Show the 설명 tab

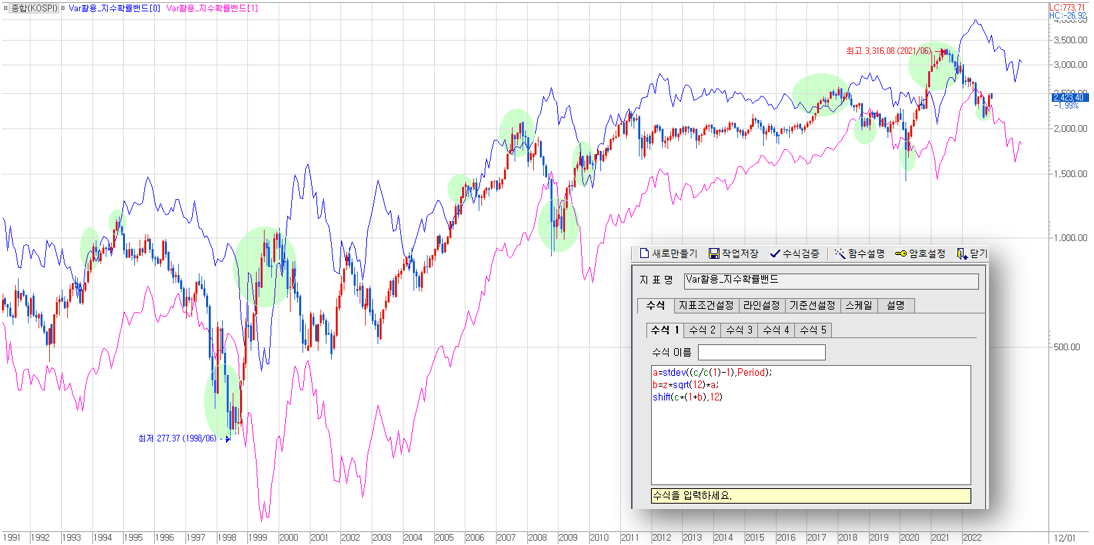coord(897,305)
